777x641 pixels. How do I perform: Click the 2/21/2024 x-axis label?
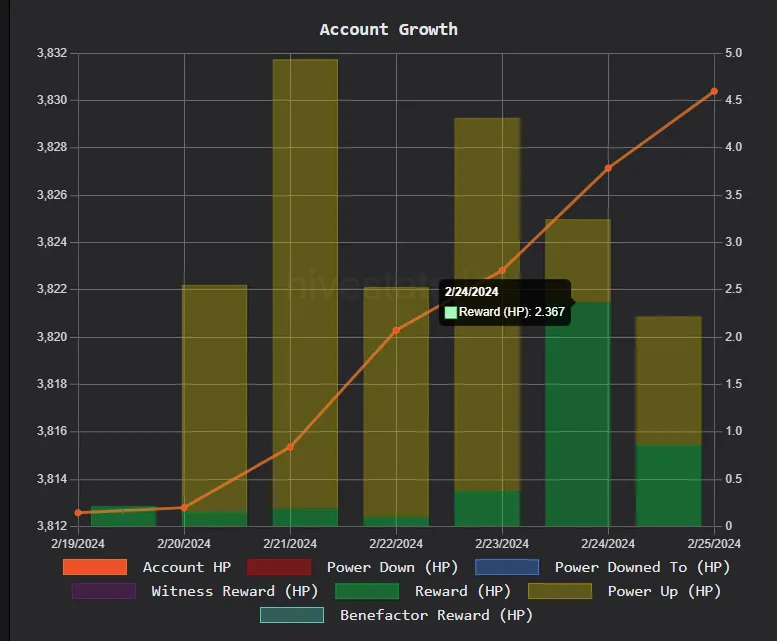(290, 543)
